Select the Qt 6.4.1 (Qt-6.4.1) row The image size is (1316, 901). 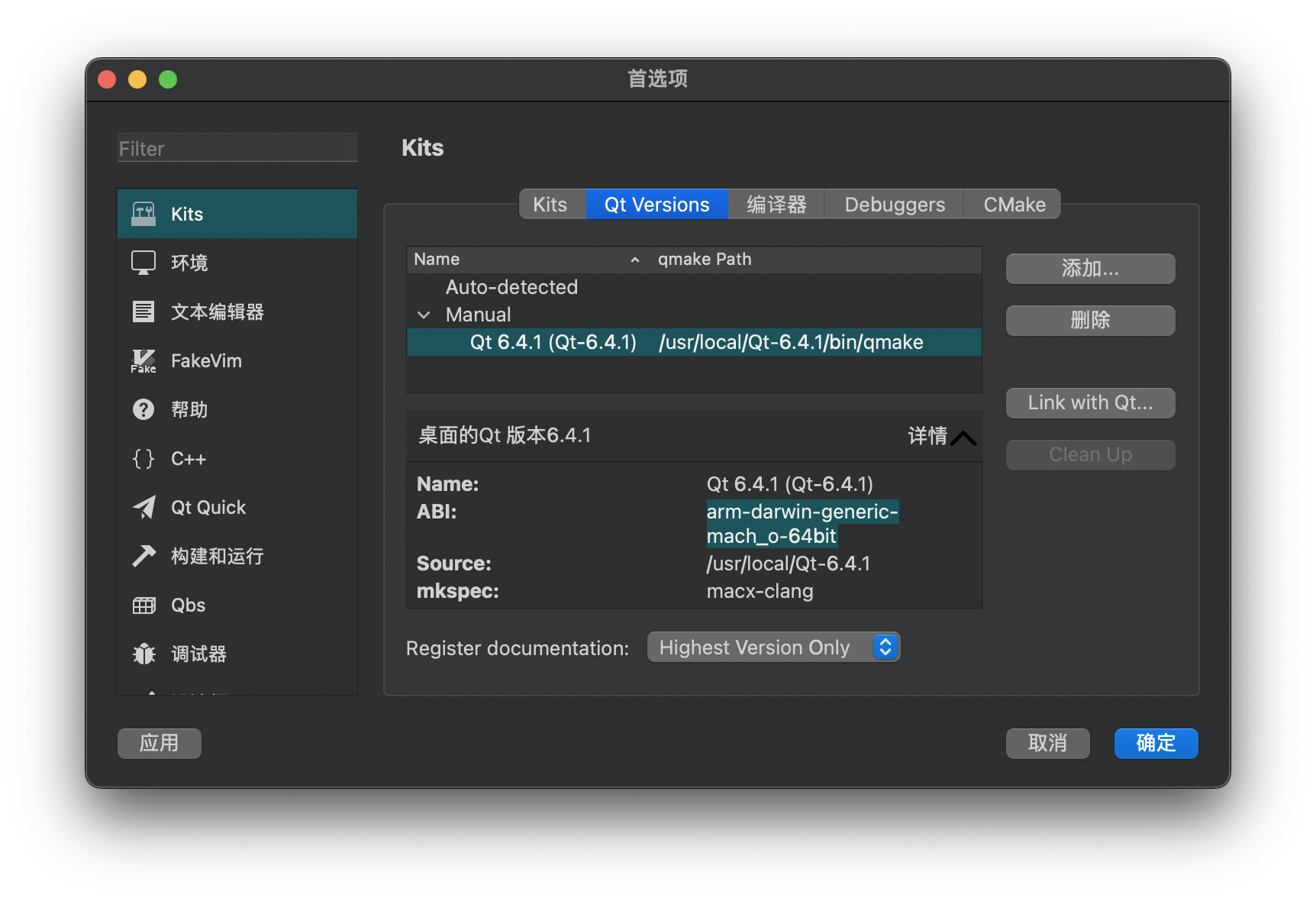(x=694, y=342)
